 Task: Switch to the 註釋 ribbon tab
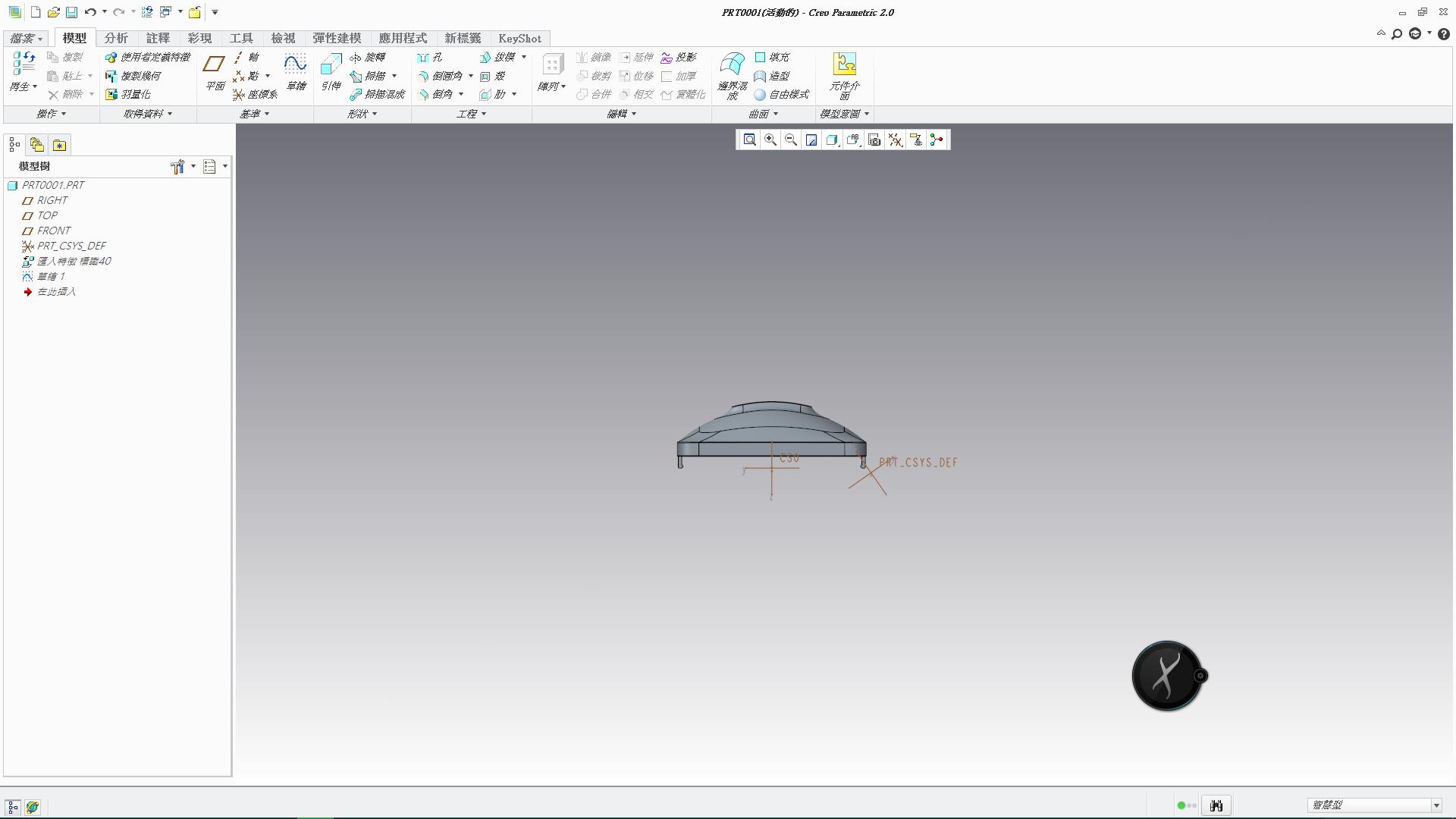click(x=158, y=39)
